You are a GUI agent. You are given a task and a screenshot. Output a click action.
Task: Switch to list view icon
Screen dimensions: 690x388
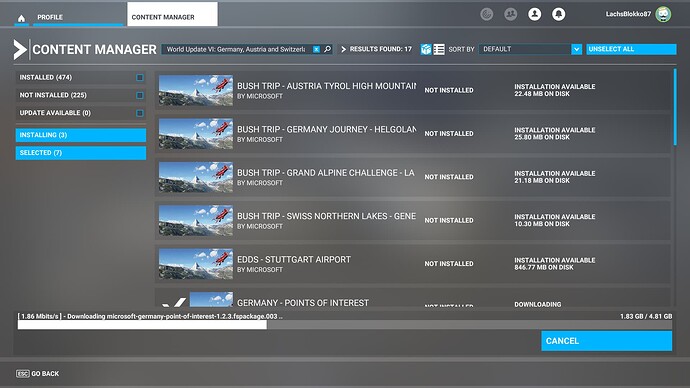439,49
